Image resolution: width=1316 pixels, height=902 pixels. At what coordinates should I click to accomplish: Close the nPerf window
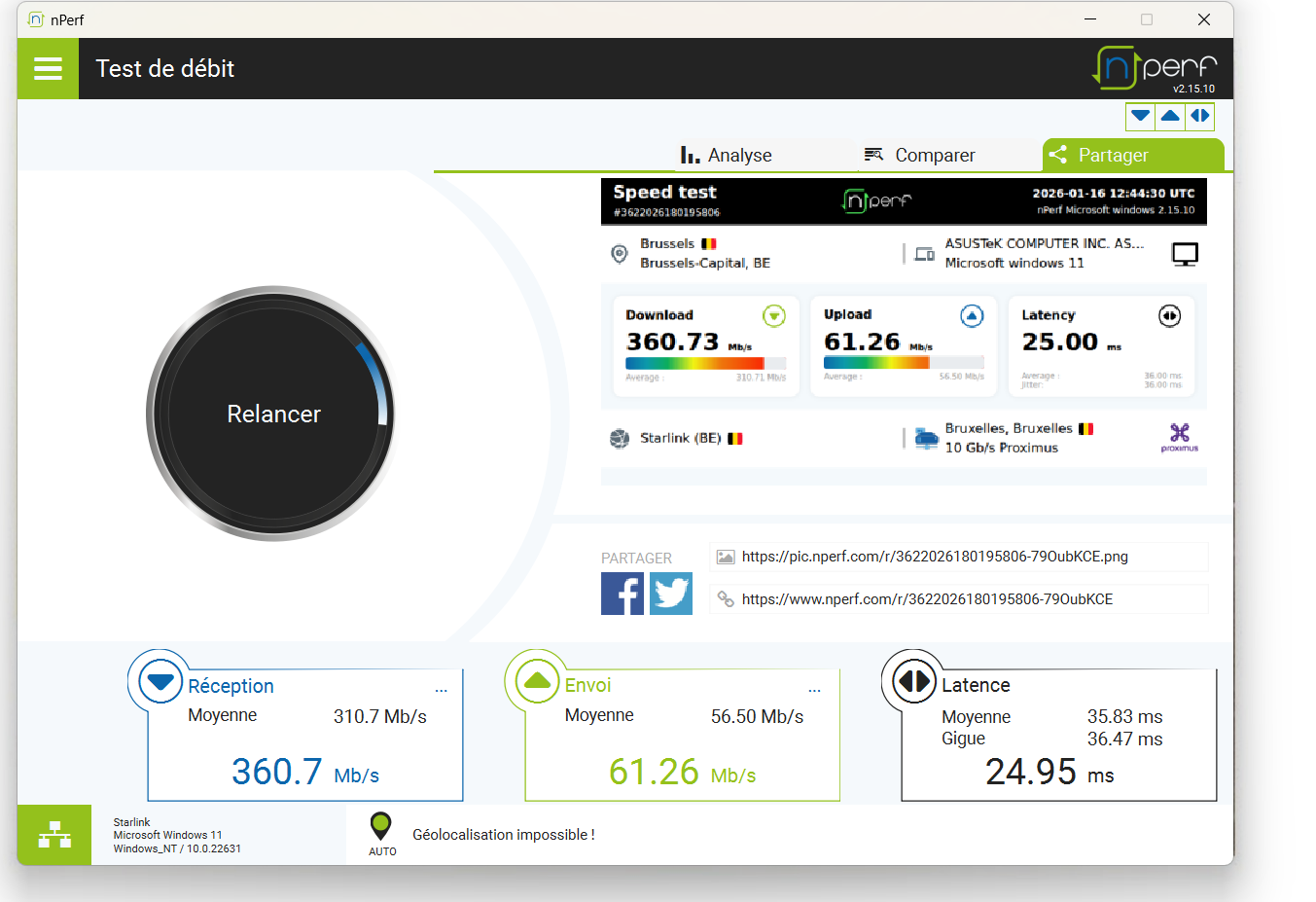coord(1204,19)
